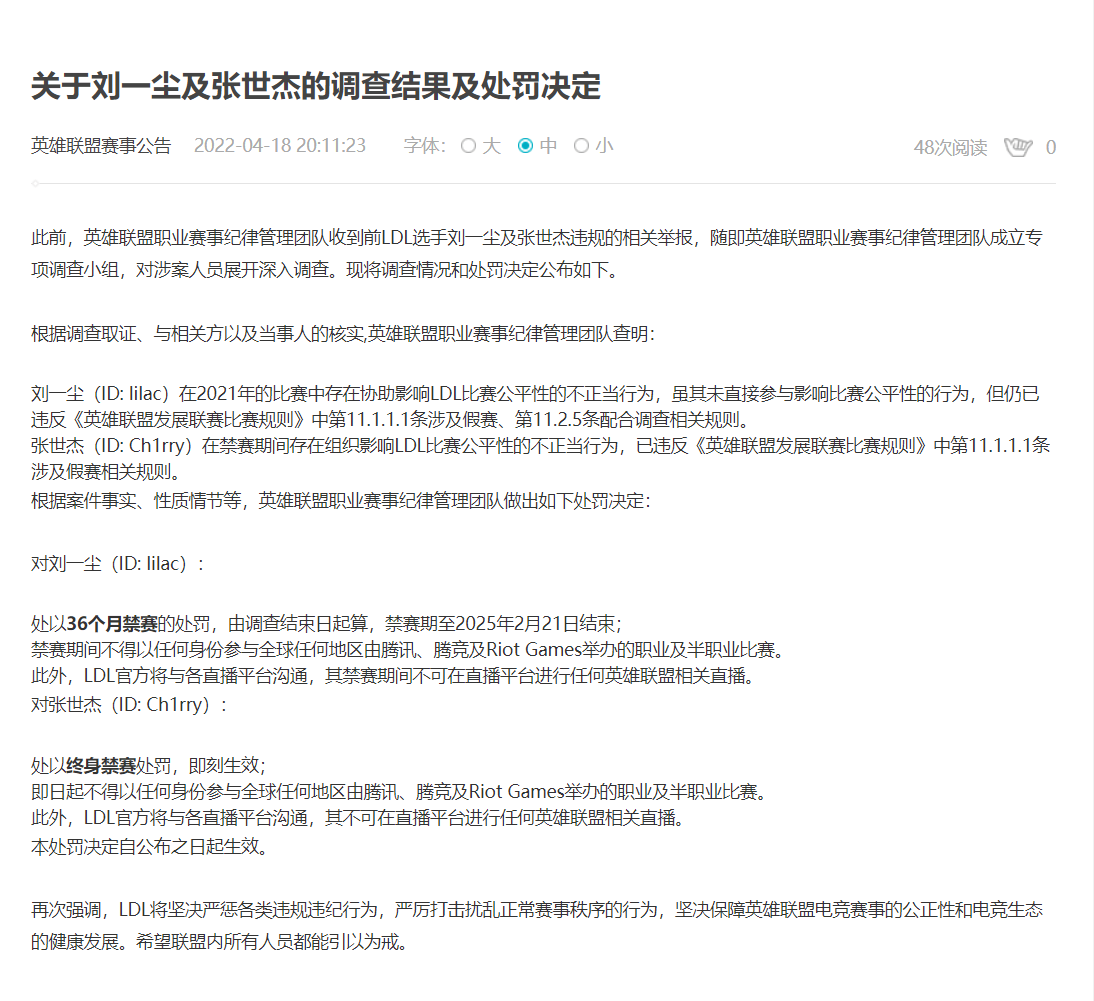Click the like count 0
Image resolution: width=1094 pixels, height=1001 pixels.
pyautogui.click(x=1051, y=148)
